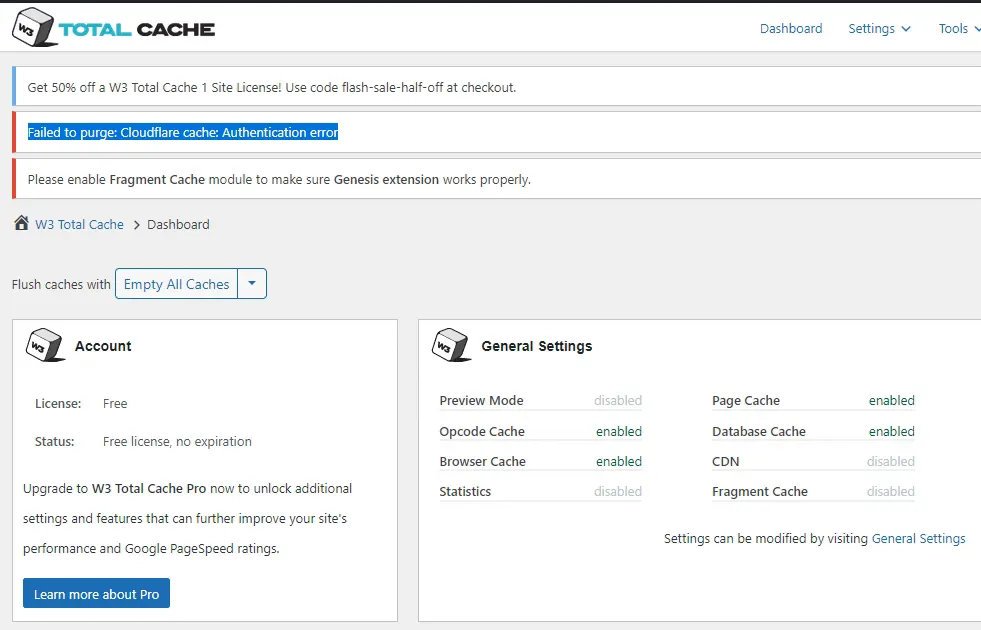
Task: Click the Fragment Cache settings label
Action: pos(760,492)
